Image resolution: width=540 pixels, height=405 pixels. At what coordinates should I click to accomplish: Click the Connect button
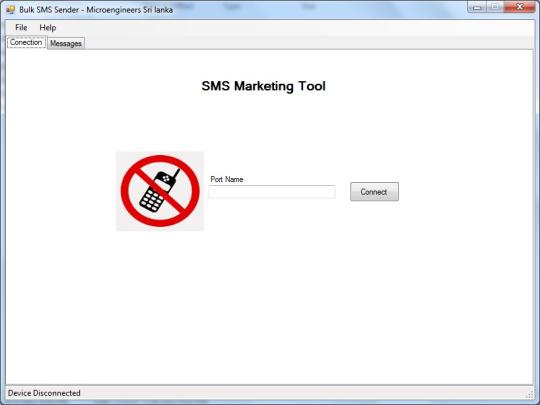[x=374, y=192]
